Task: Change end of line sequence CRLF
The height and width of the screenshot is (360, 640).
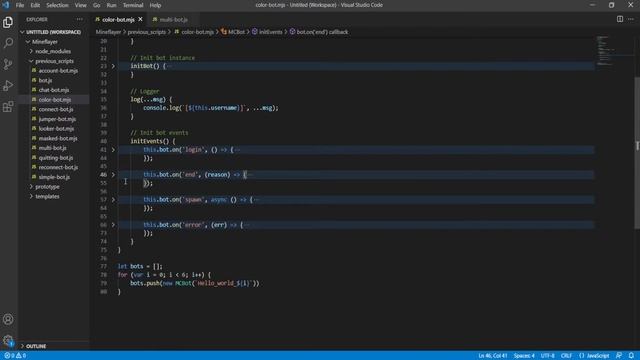Action: click(566, 356)
